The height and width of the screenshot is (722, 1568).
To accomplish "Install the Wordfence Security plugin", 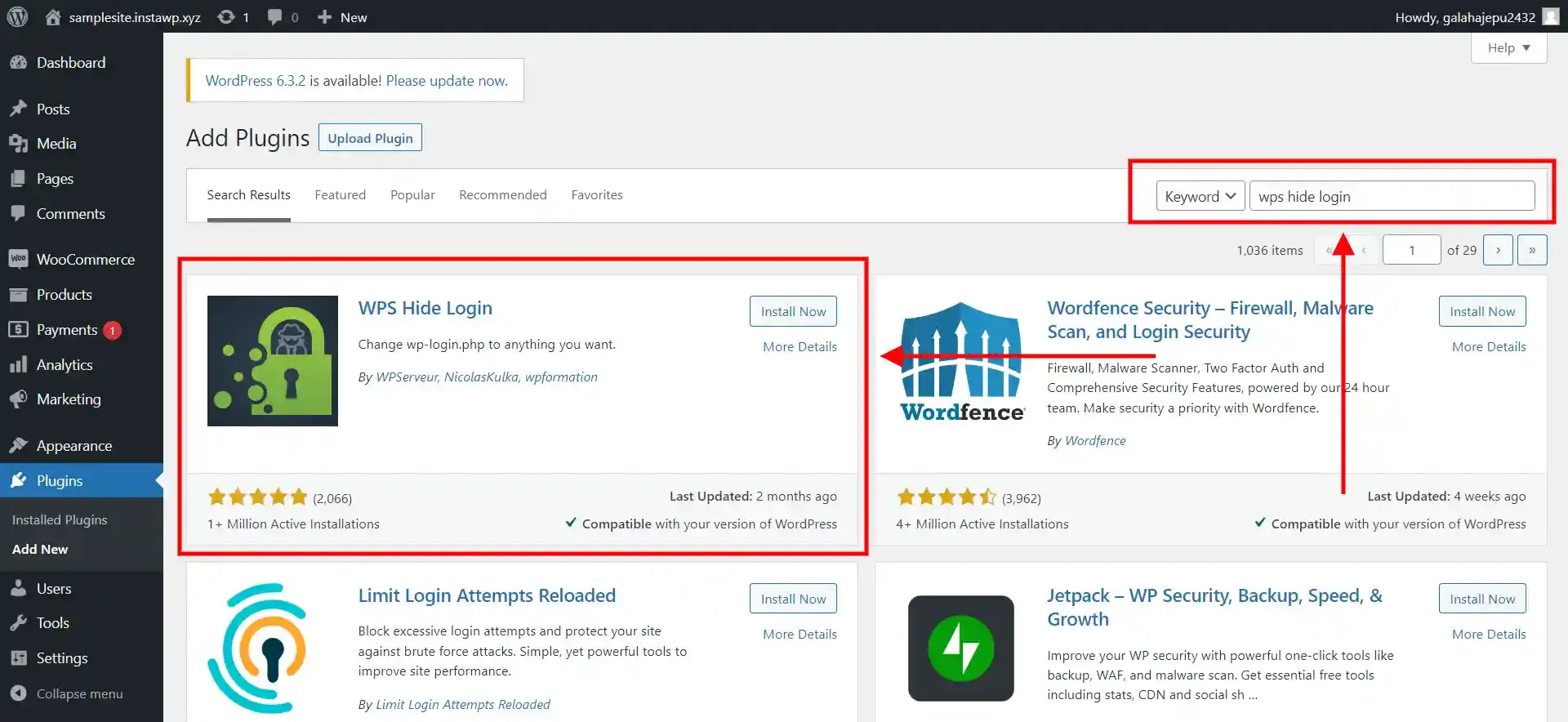I will click(x=1482, y=311).
